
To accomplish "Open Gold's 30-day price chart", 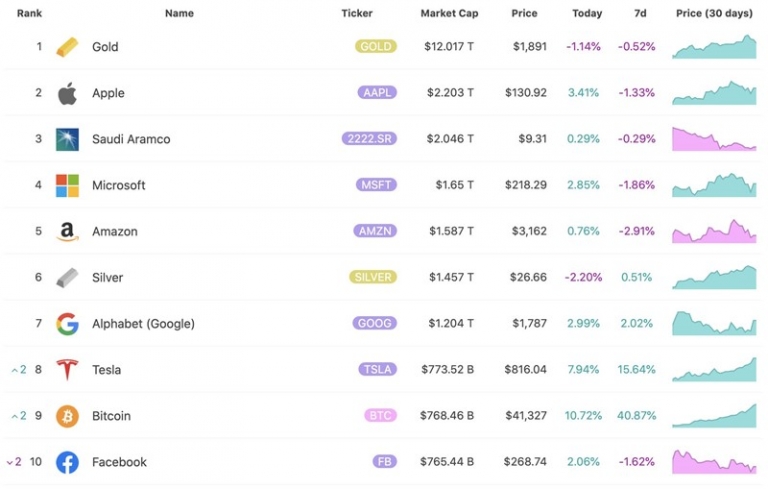I will [714, 47].
